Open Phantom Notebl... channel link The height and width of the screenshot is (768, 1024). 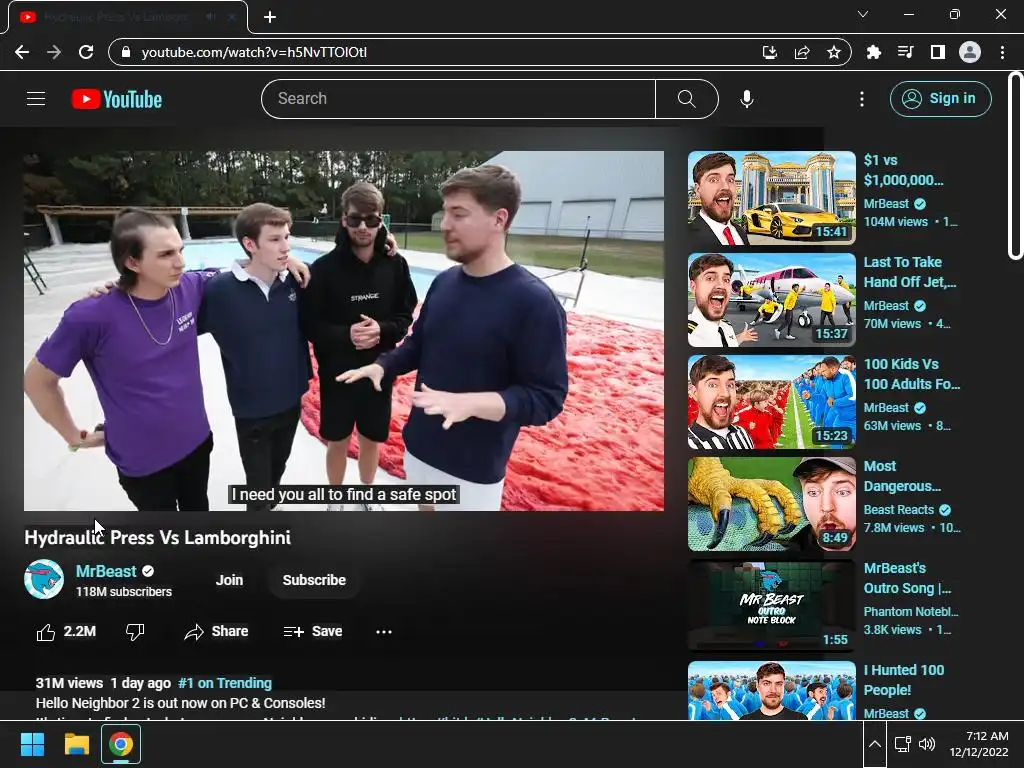tap(911, 611)
